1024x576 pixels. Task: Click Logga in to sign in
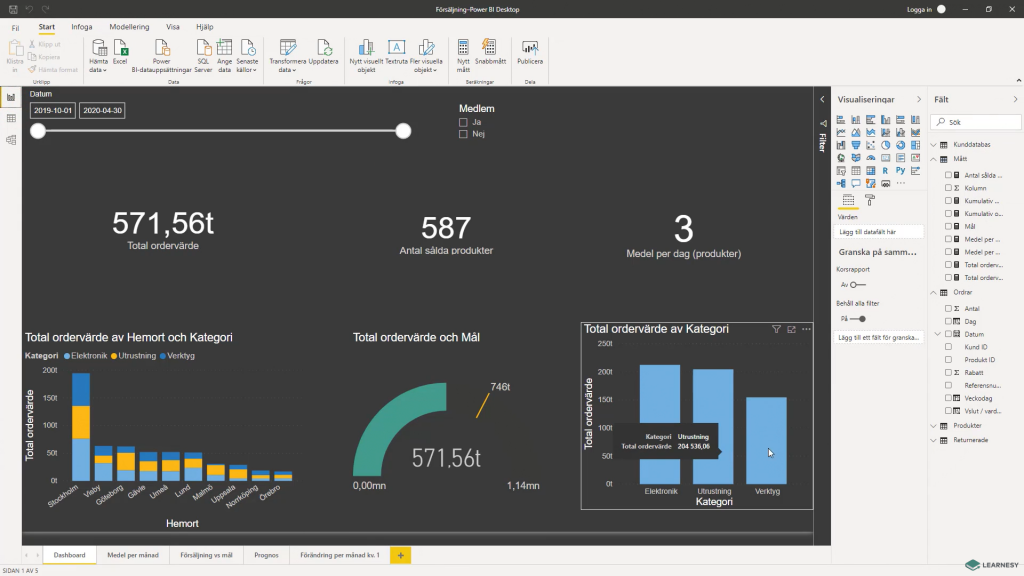(x=919, y=9)
